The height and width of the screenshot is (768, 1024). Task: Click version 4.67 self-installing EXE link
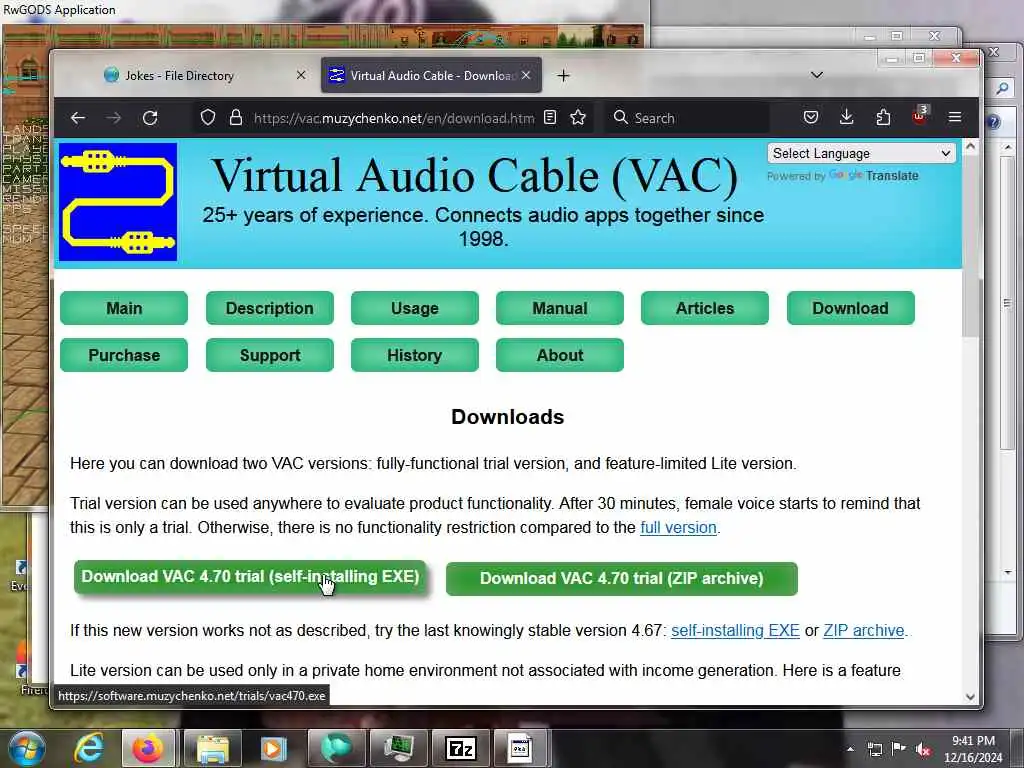coord(735,631)
